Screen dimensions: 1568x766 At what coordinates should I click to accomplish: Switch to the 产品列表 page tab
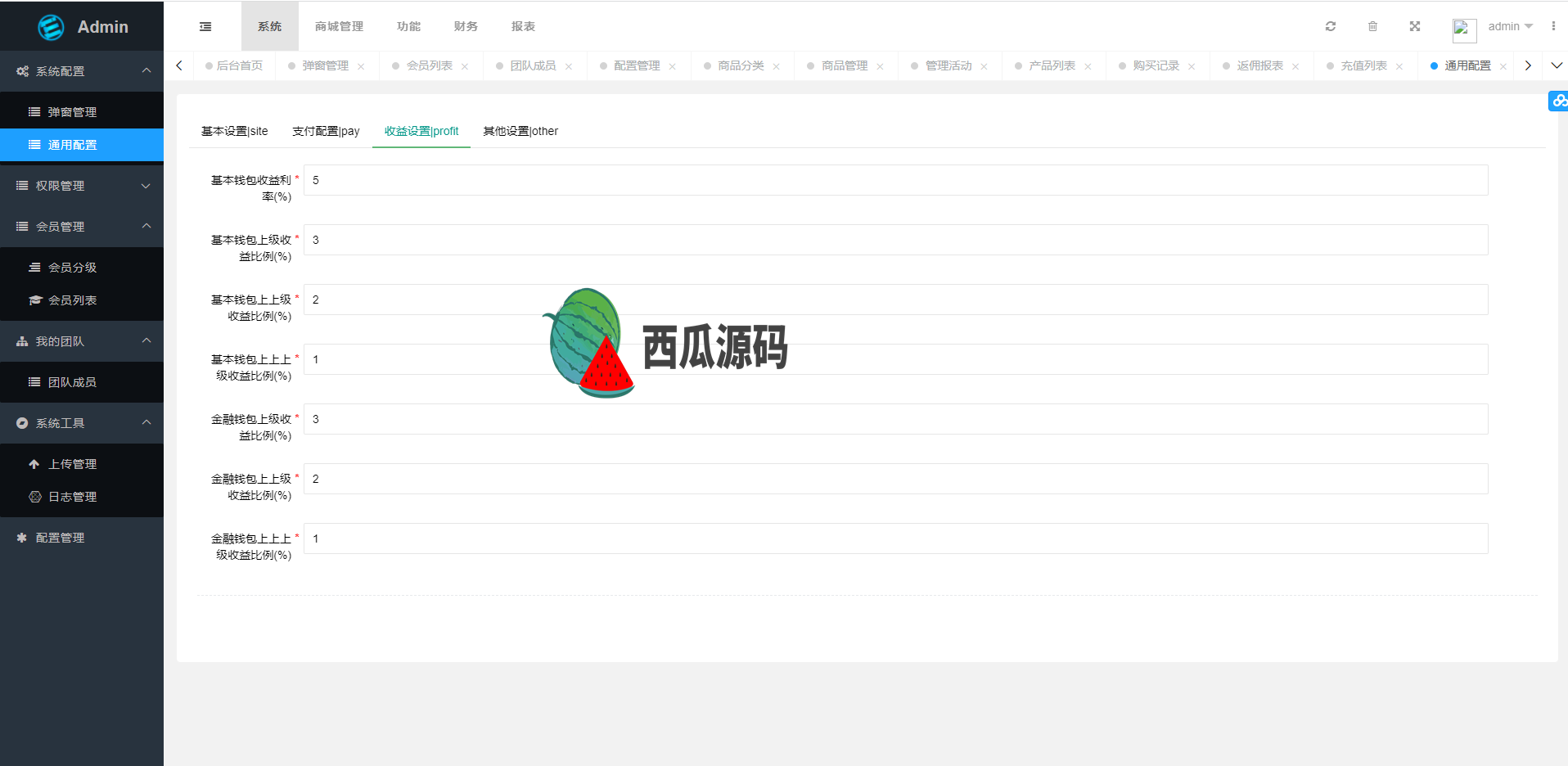point(1052,65)
